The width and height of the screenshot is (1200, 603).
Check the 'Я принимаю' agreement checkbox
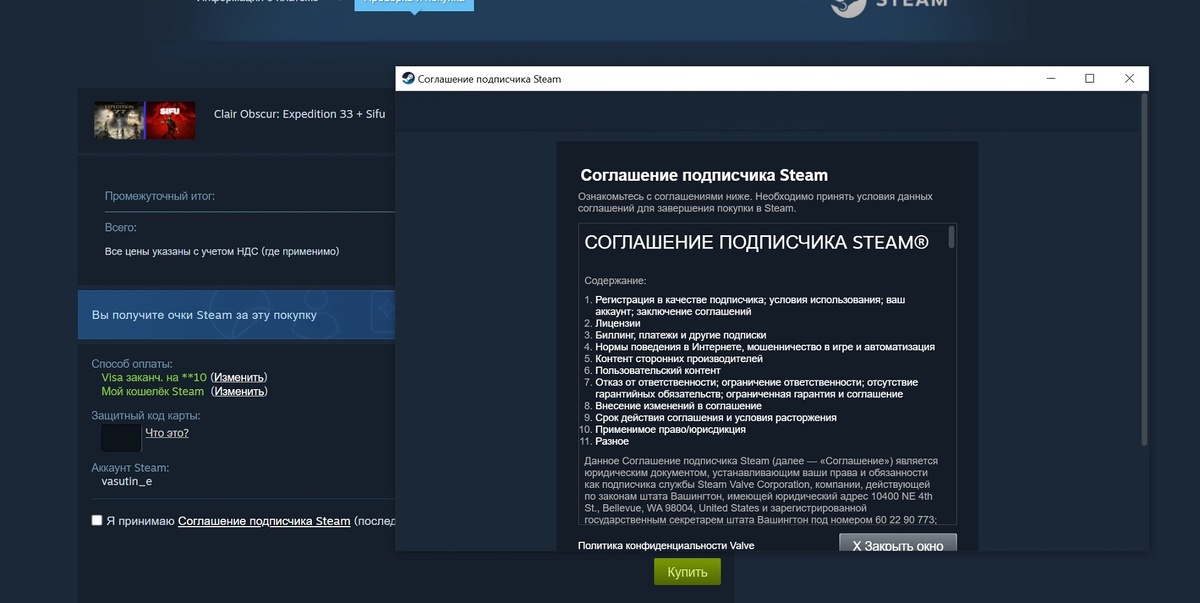[97, 520]
